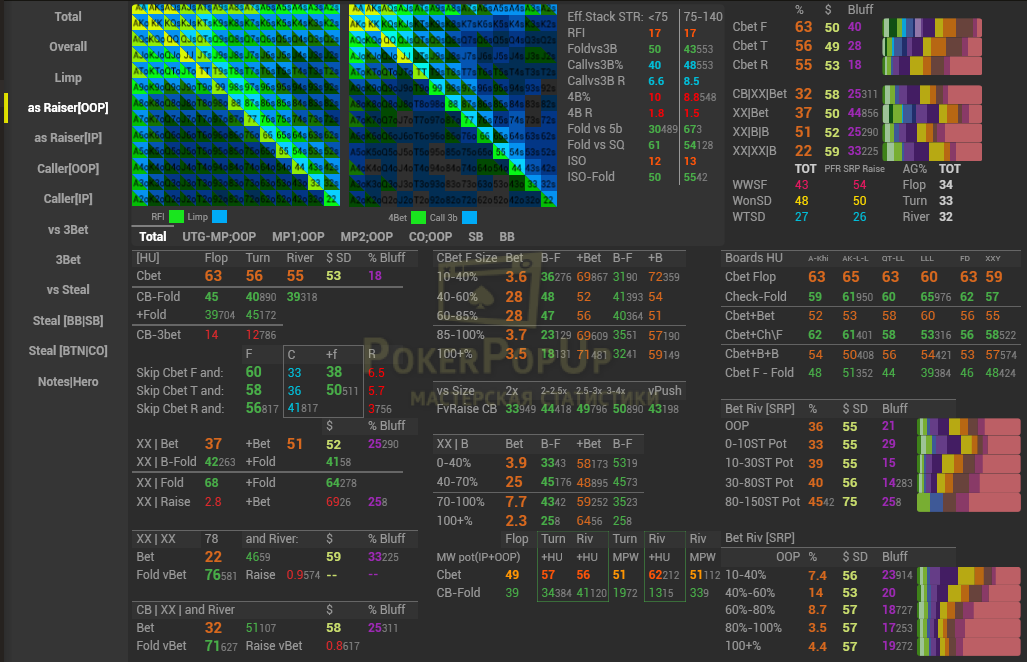This screenshot has width=1027, height=662.
Task: Select the Total sidebar tab
Action: point(68,17)
